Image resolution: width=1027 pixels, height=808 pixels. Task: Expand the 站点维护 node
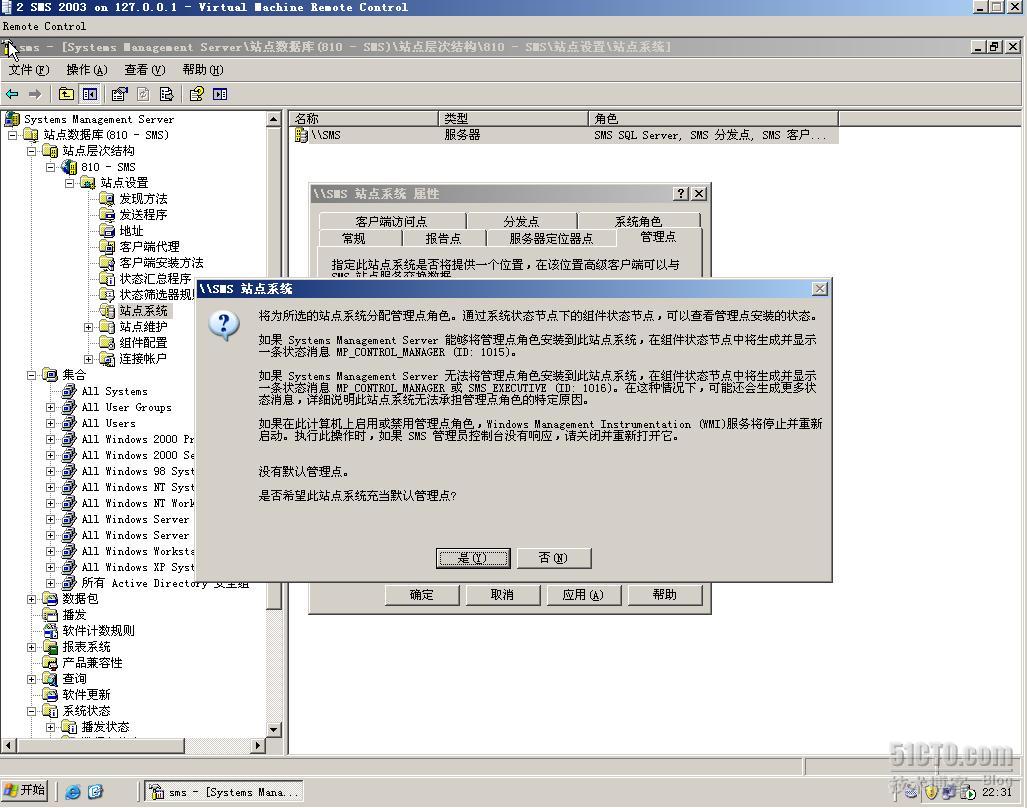[x=88, y=327]
